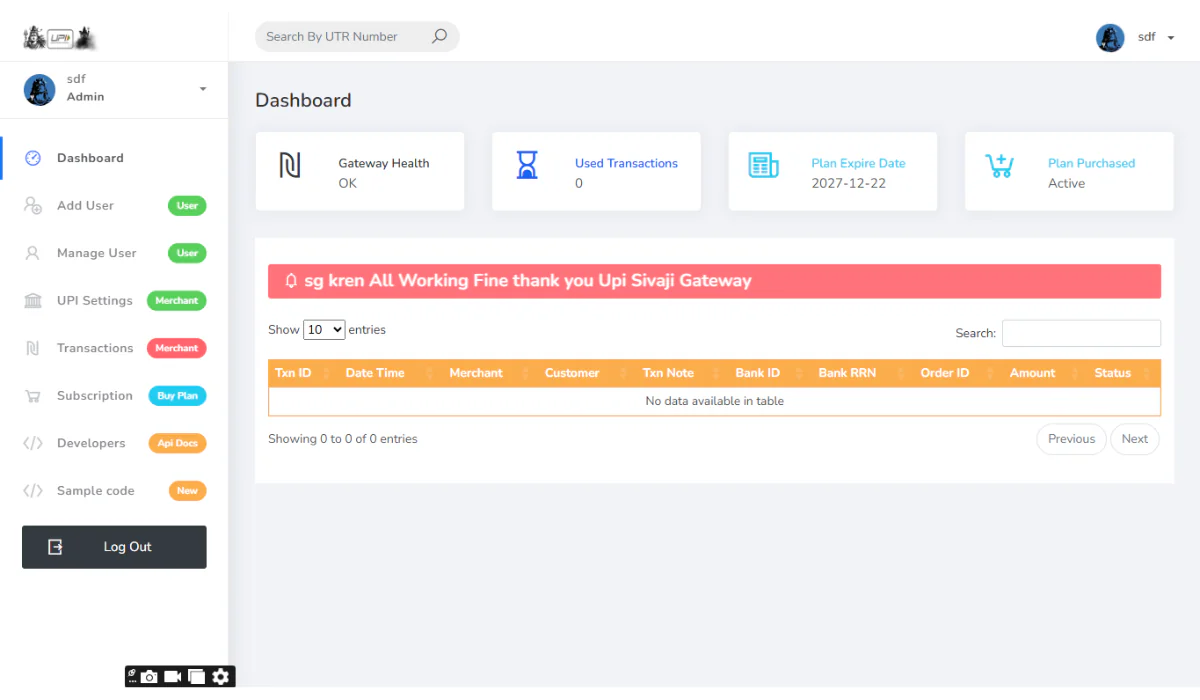Image resolution: width=1200 pixels, height=700 pixels.
Task: Sort the table by Merchant
Action: click(x=489, y=373)
